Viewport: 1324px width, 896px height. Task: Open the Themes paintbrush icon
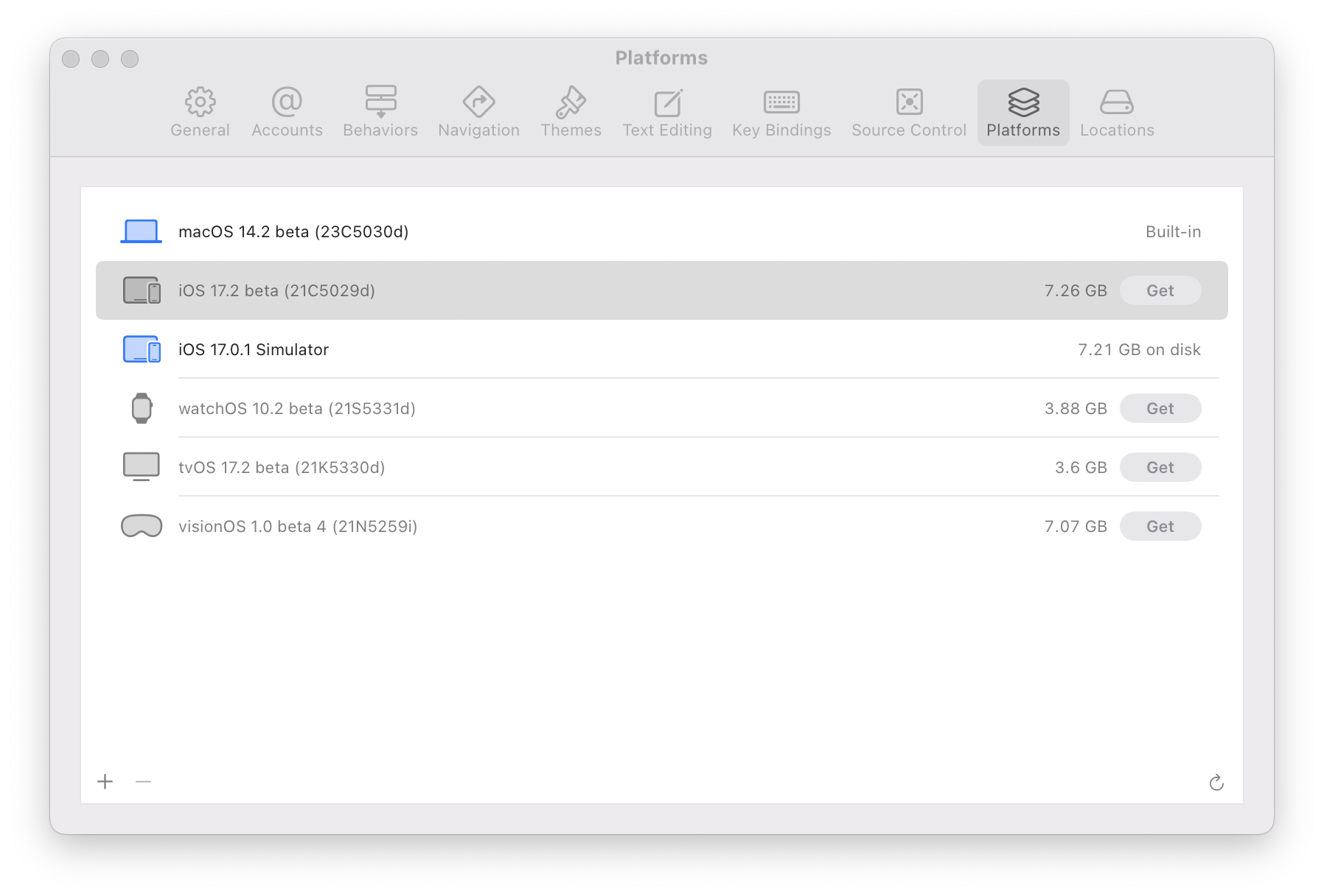571,102
